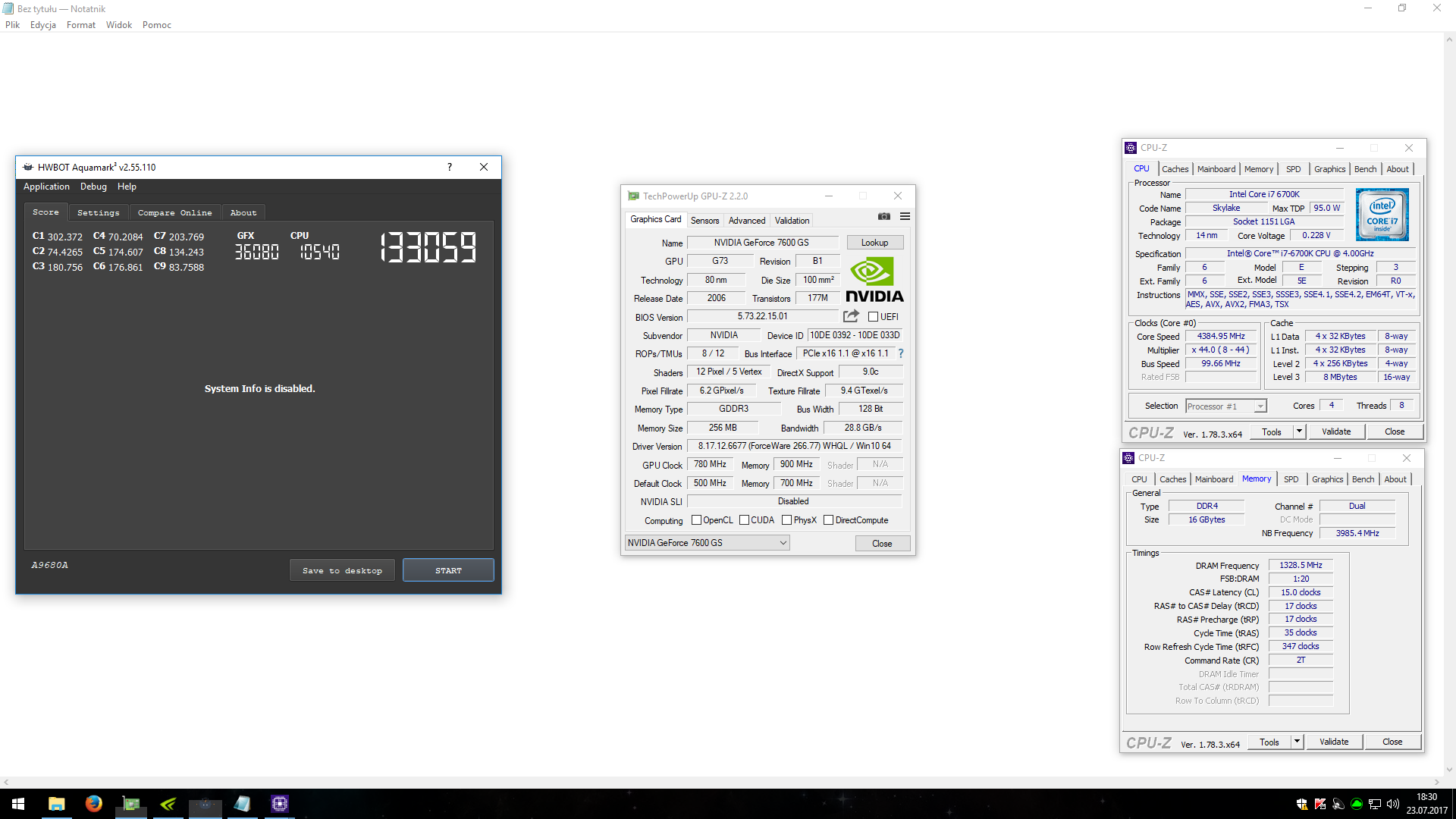Click the Windows Defender tray icon

pos(1302,804)
